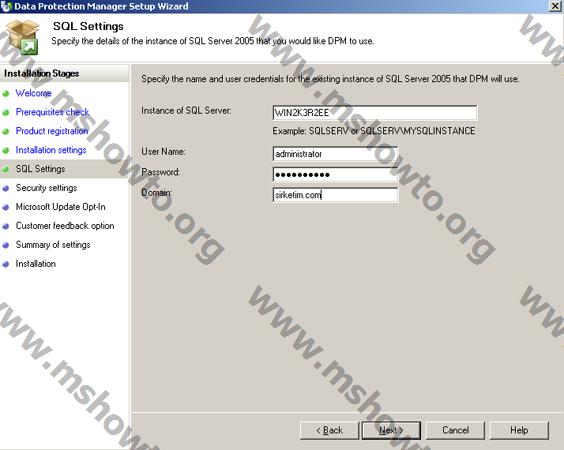Click the title bar wizard icon
The height and width of the screenshot is (450, 564).
coord(6,6)
